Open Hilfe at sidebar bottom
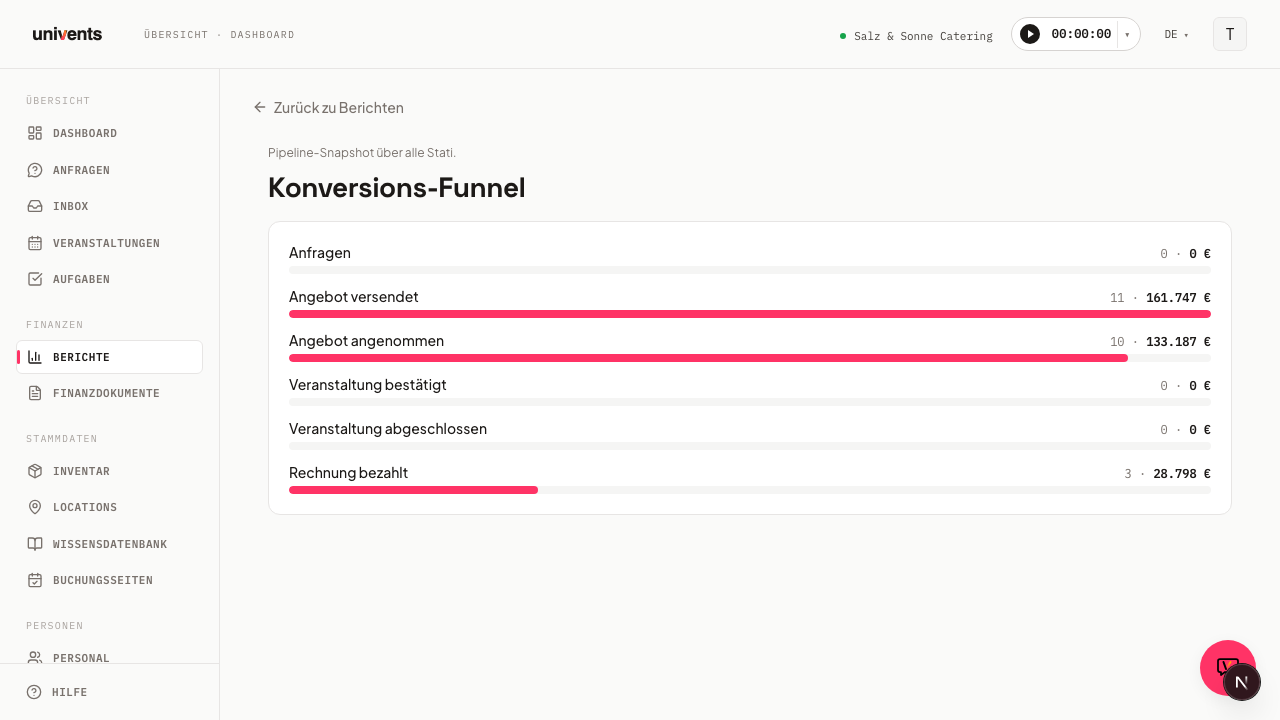Image resolution: width=1280 pixels, height=720 pixels. [109, 692]
